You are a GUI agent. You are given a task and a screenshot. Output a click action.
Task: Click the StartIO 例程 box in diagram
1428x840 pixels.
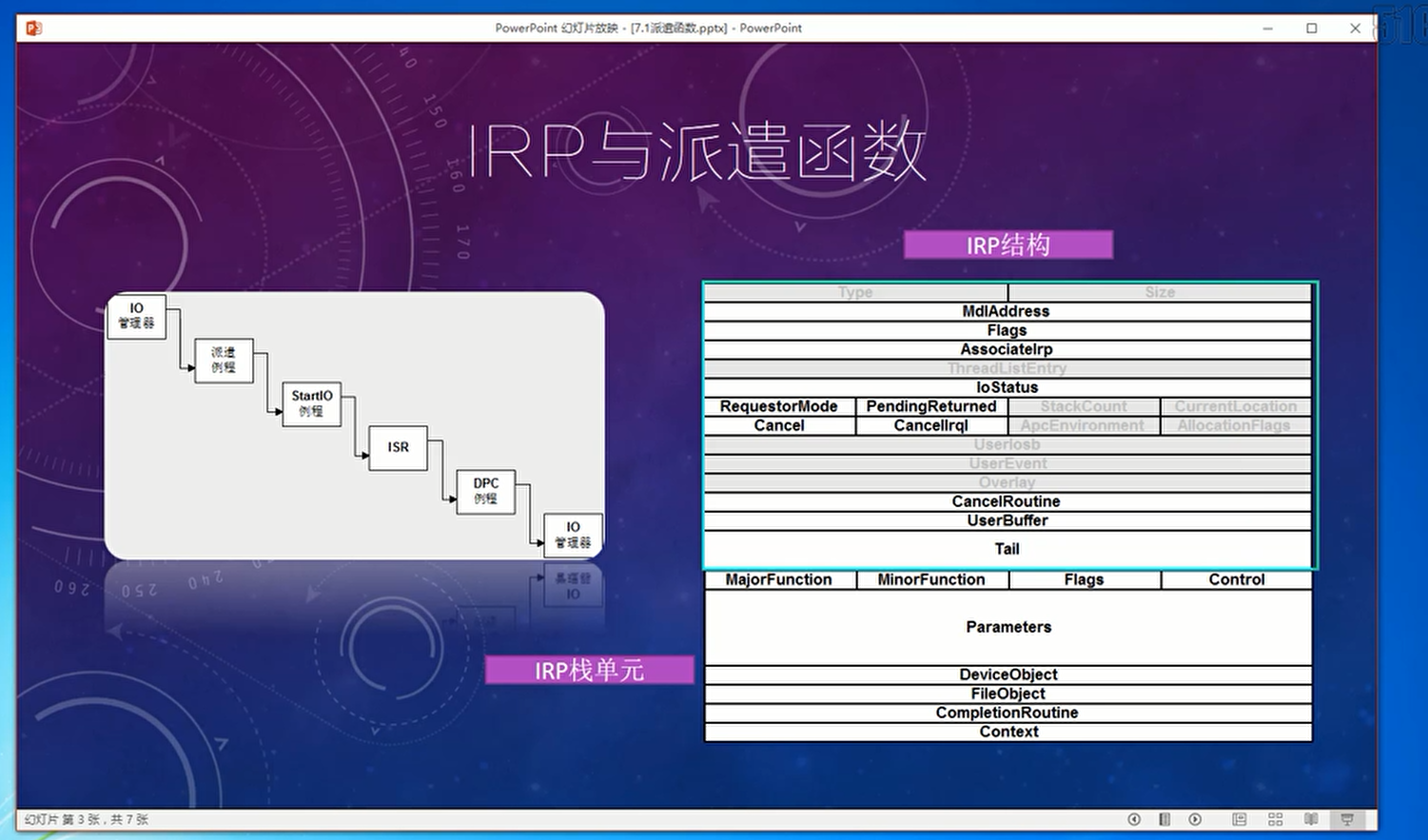tap(311, 403)
